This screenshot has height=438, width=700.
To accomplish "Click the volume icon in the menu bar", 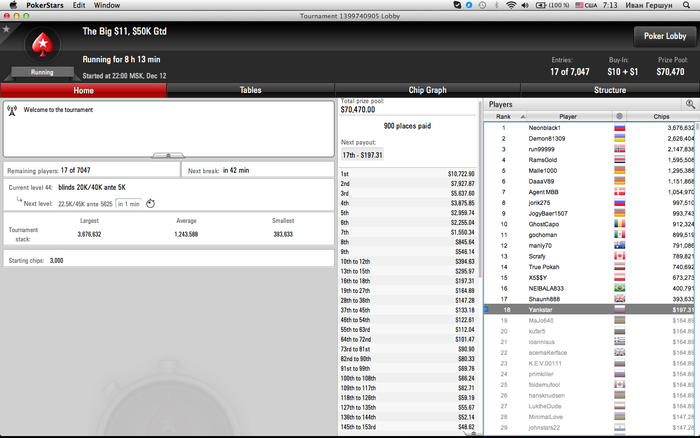I will 525,5.
